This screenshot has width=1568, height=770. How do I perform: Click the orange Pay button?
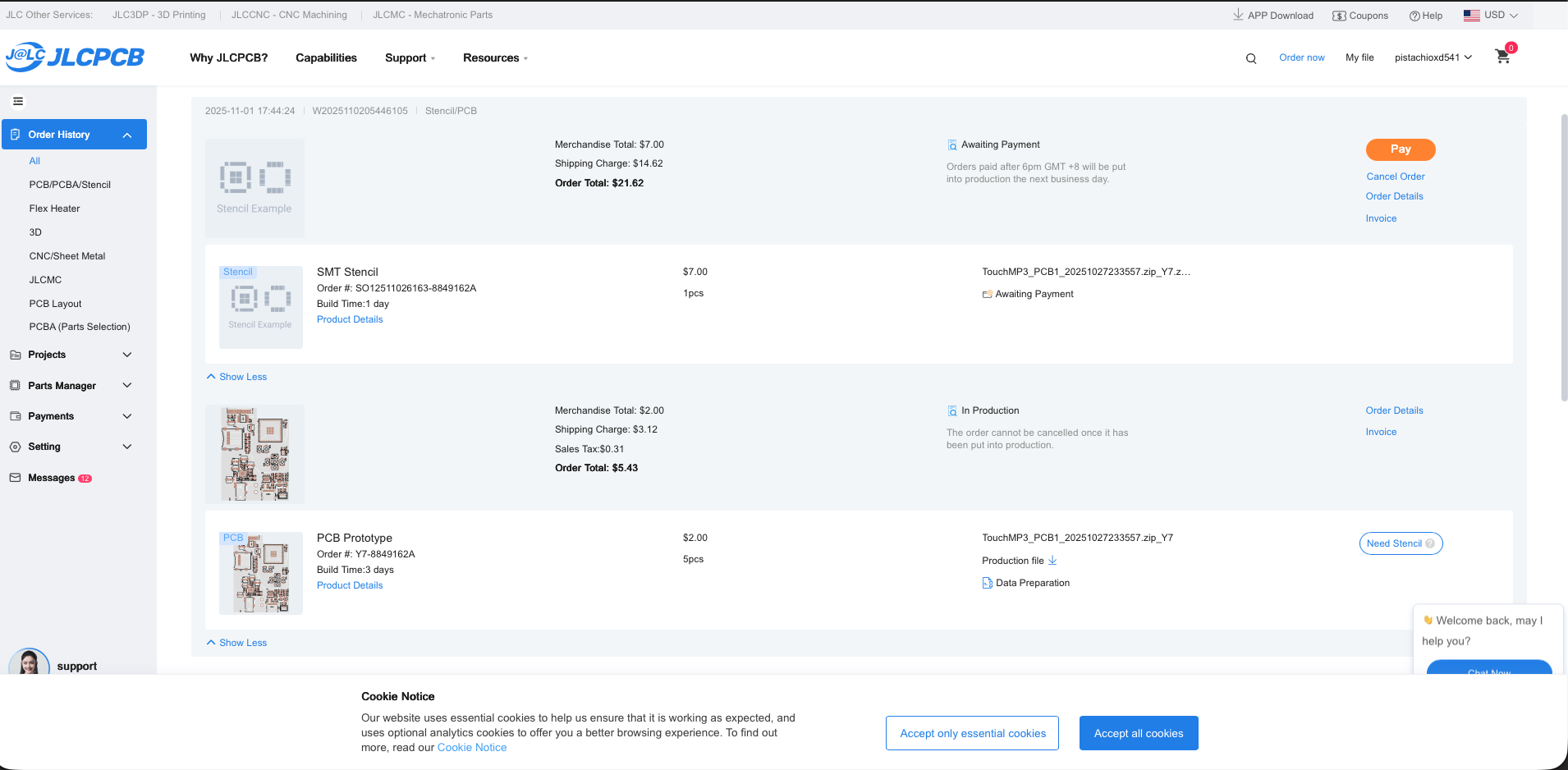pyautogui.click(x=1401, y=149)
